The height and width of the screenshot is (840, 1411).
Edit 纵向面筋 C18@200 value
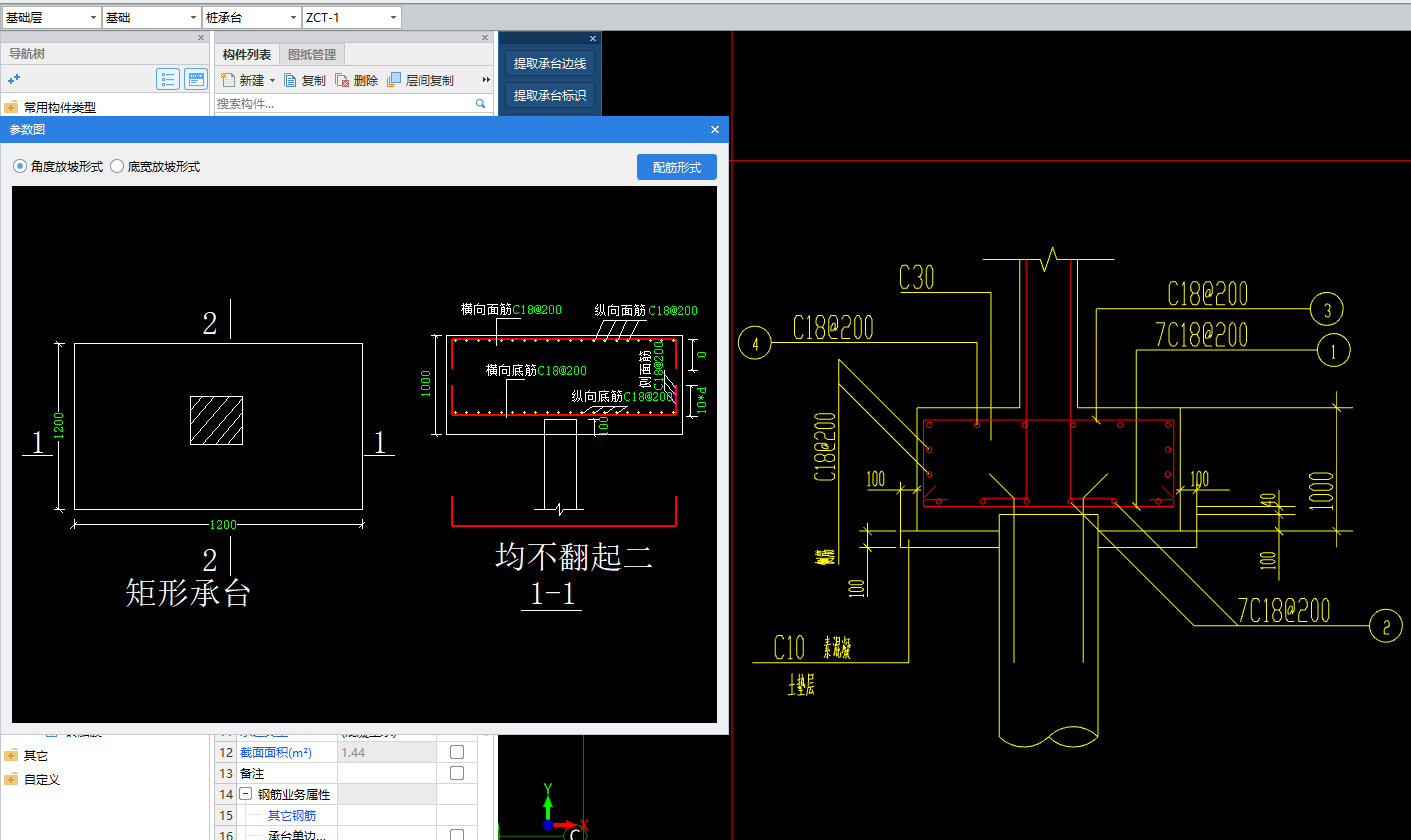pos(673,311)
